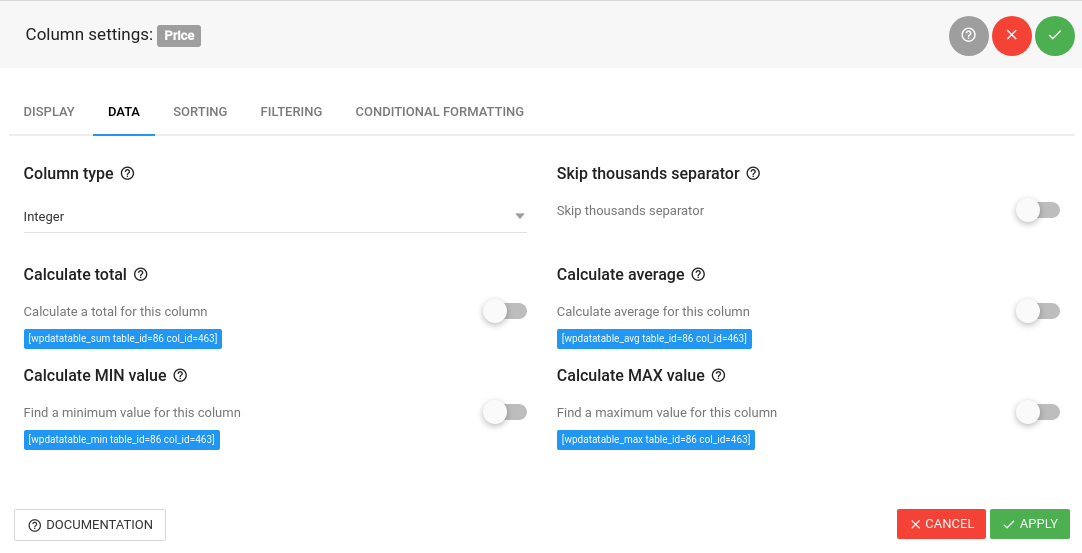This screenshot has height=553, width=1082.
Task: Open the Column type Integer dropdown
Action: (275, 216)
